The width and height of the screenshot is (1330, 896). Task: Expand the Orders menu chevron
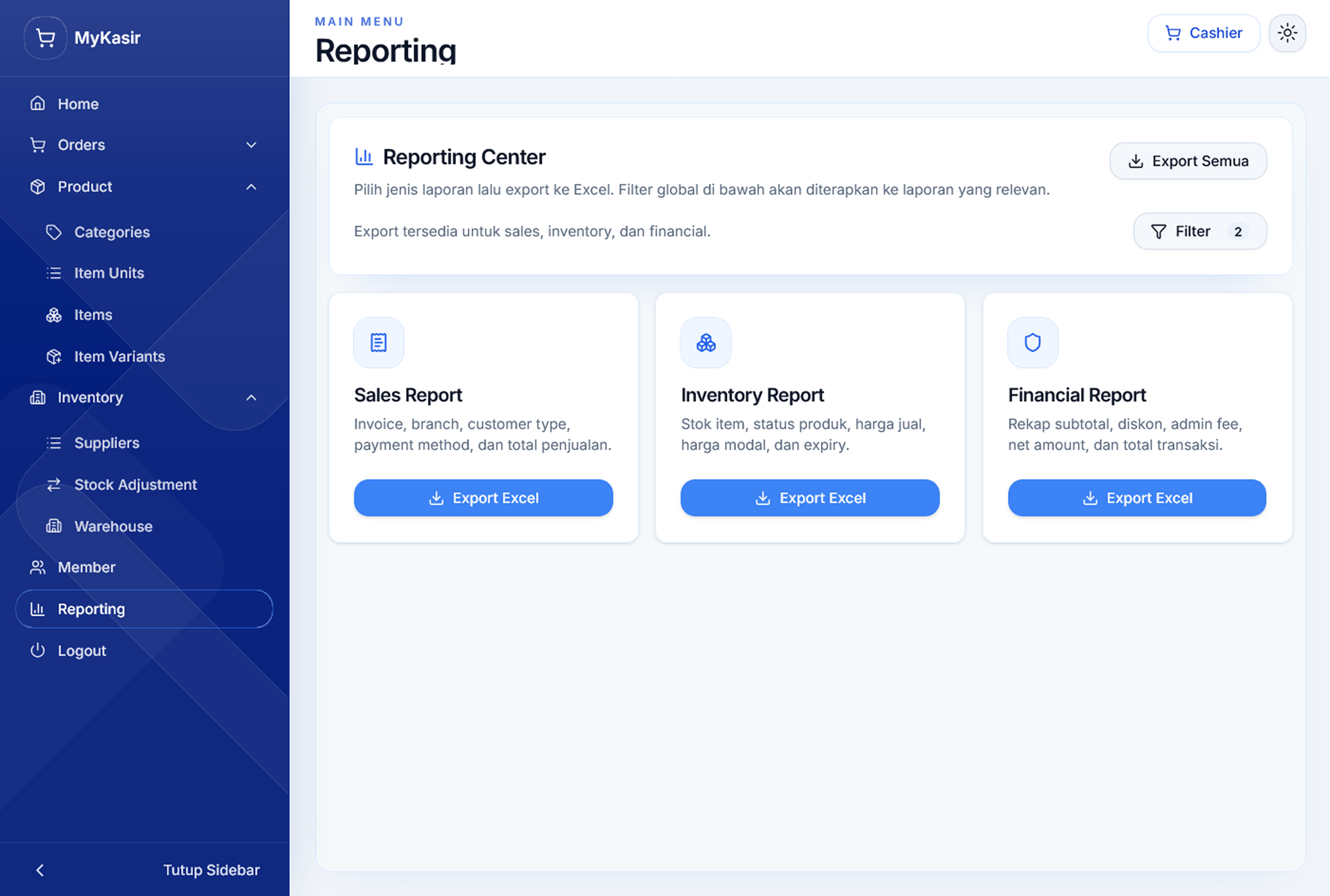251,145
